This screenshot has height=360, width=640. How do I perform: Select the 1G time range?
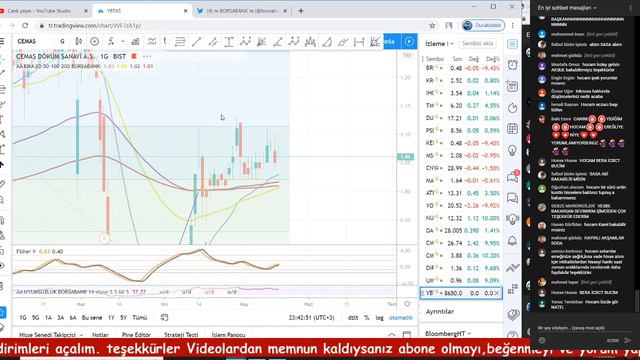[23, 318]
